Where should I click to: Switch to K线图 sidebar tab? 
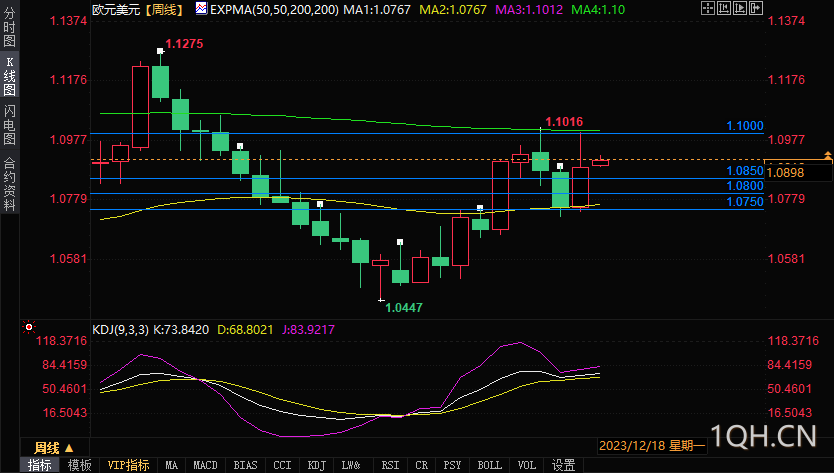(10, 76)
